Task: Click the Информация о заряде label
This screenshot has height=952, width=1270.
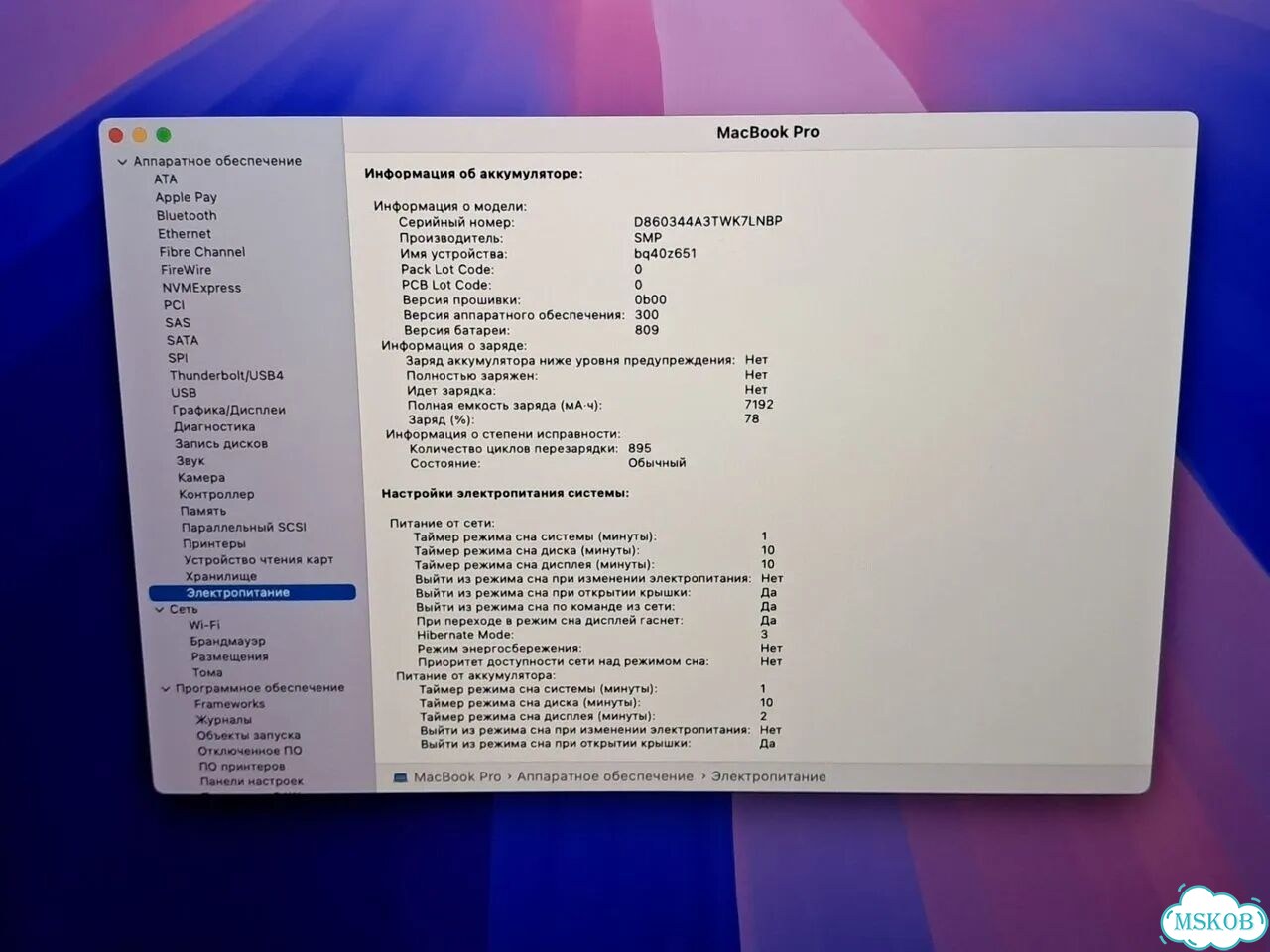Action: click(454, 346)
